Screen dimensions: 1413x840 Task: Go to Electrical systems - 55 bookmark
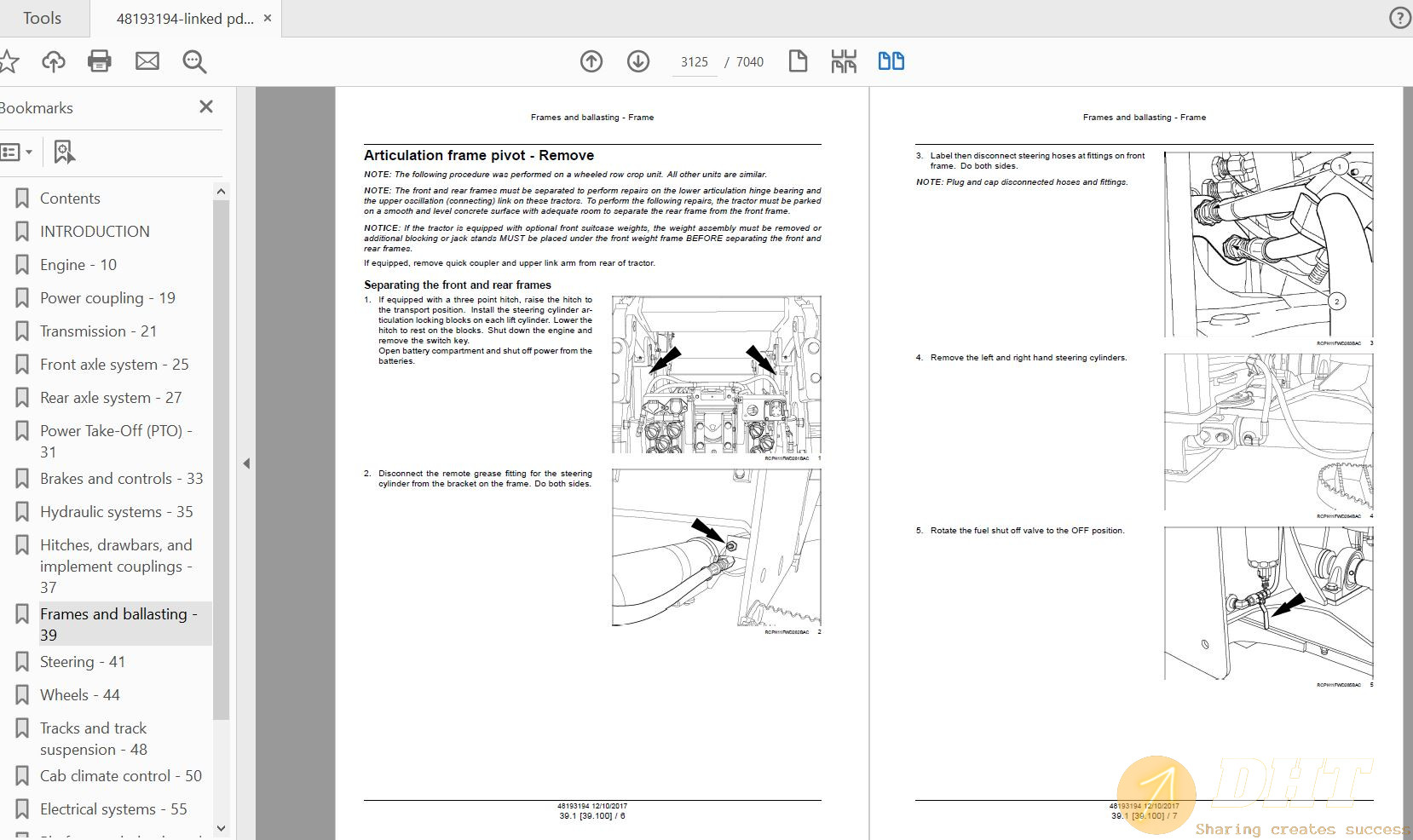pyautogui.click(x=113, y=809)
